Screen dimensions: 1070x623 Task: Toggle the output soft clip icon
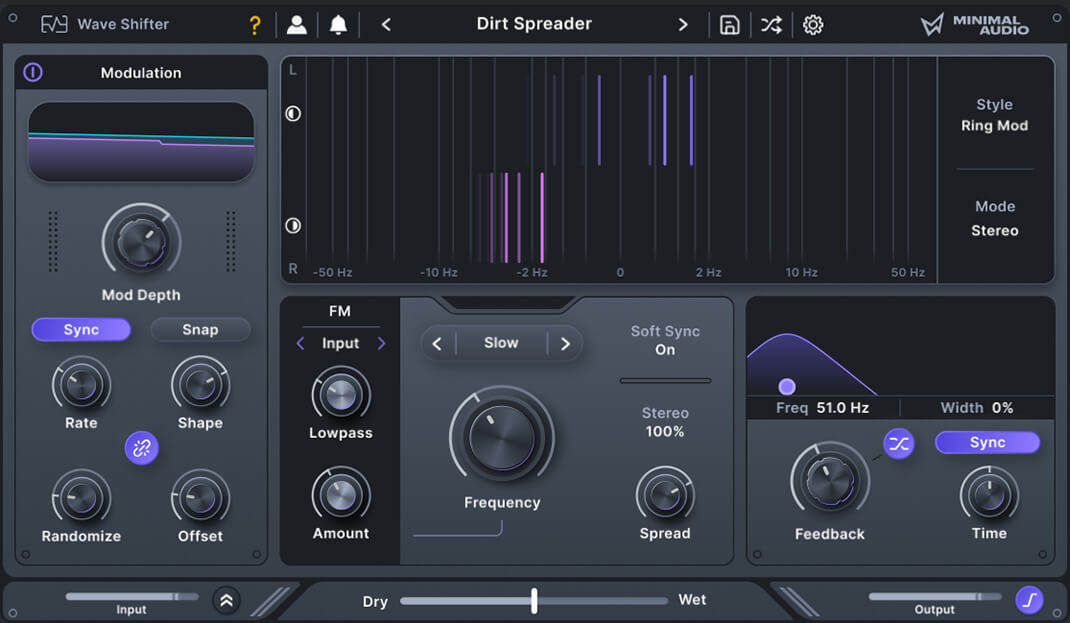point(1029,600)
